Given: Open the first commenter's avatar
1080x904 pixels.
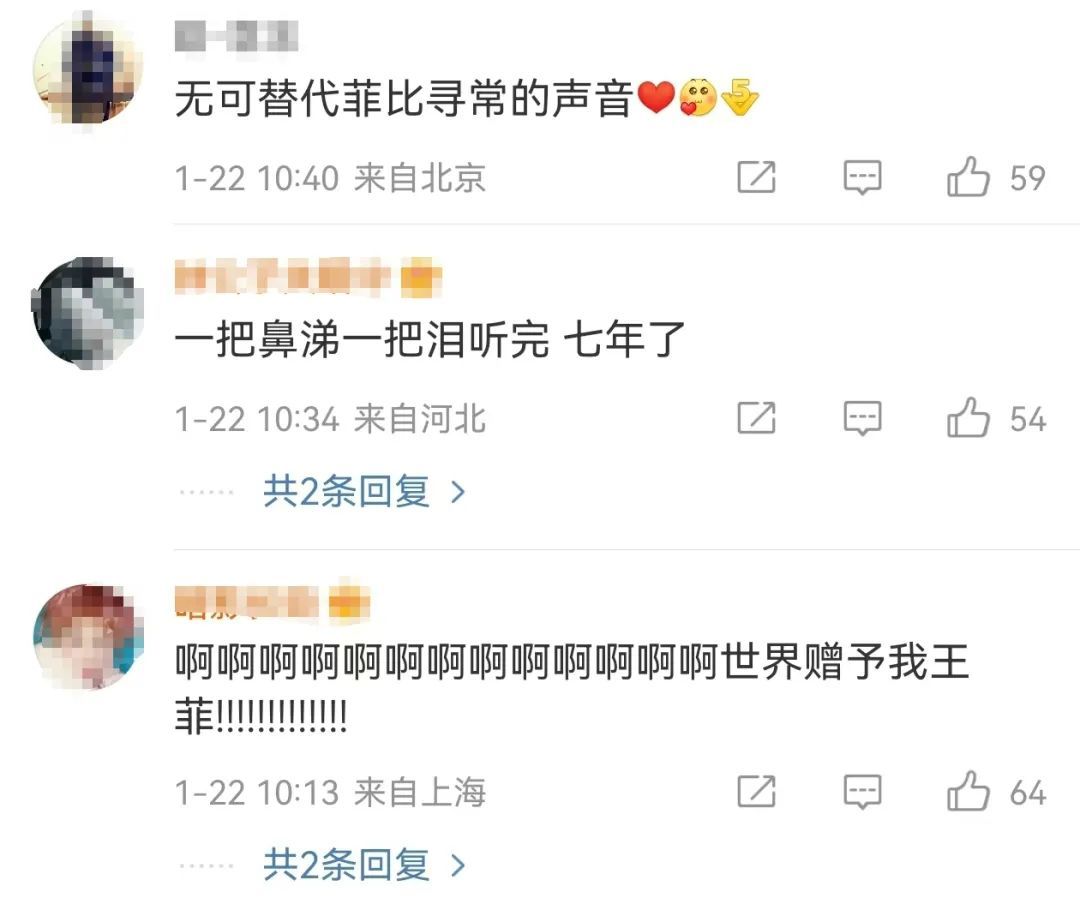Looking at the screenshot, I should tap(87, 69).
